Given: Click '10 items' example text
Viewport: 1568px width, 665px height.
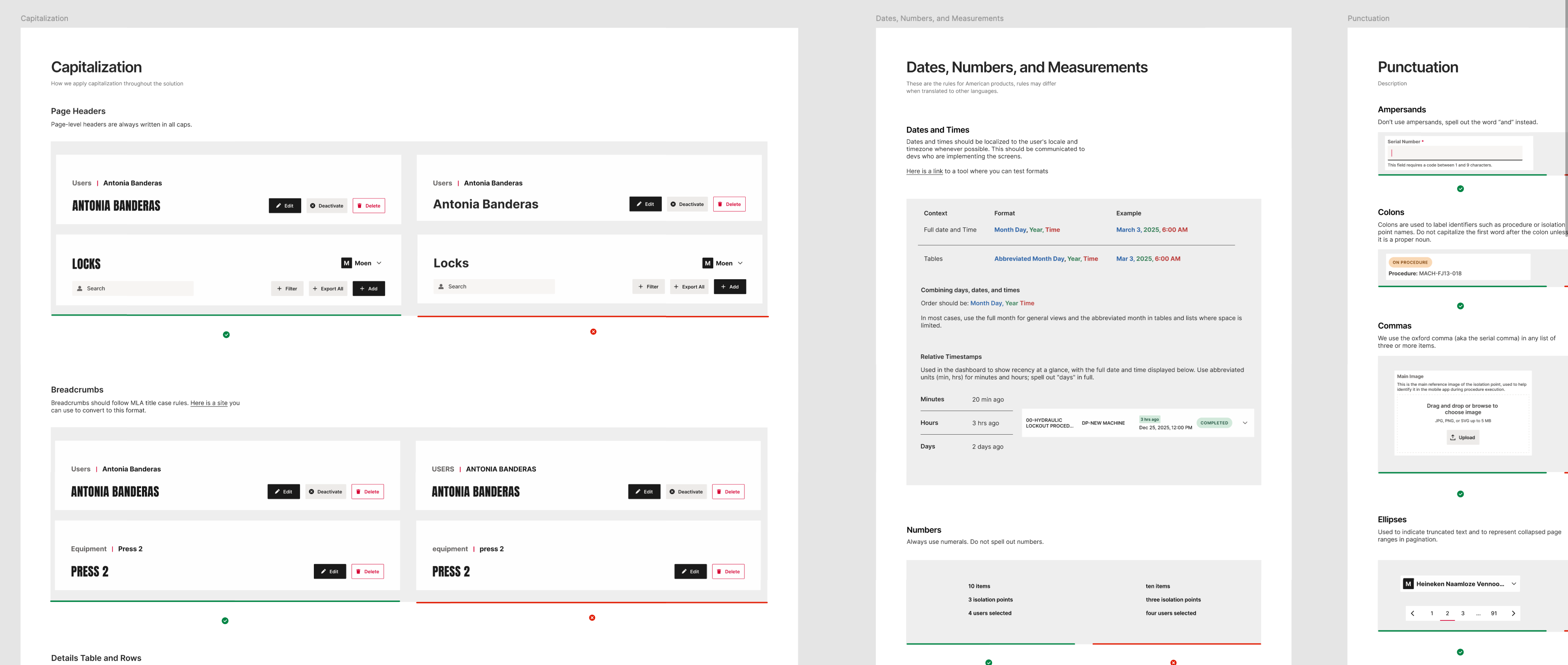Looking at the screenshot, I should 979,587.
